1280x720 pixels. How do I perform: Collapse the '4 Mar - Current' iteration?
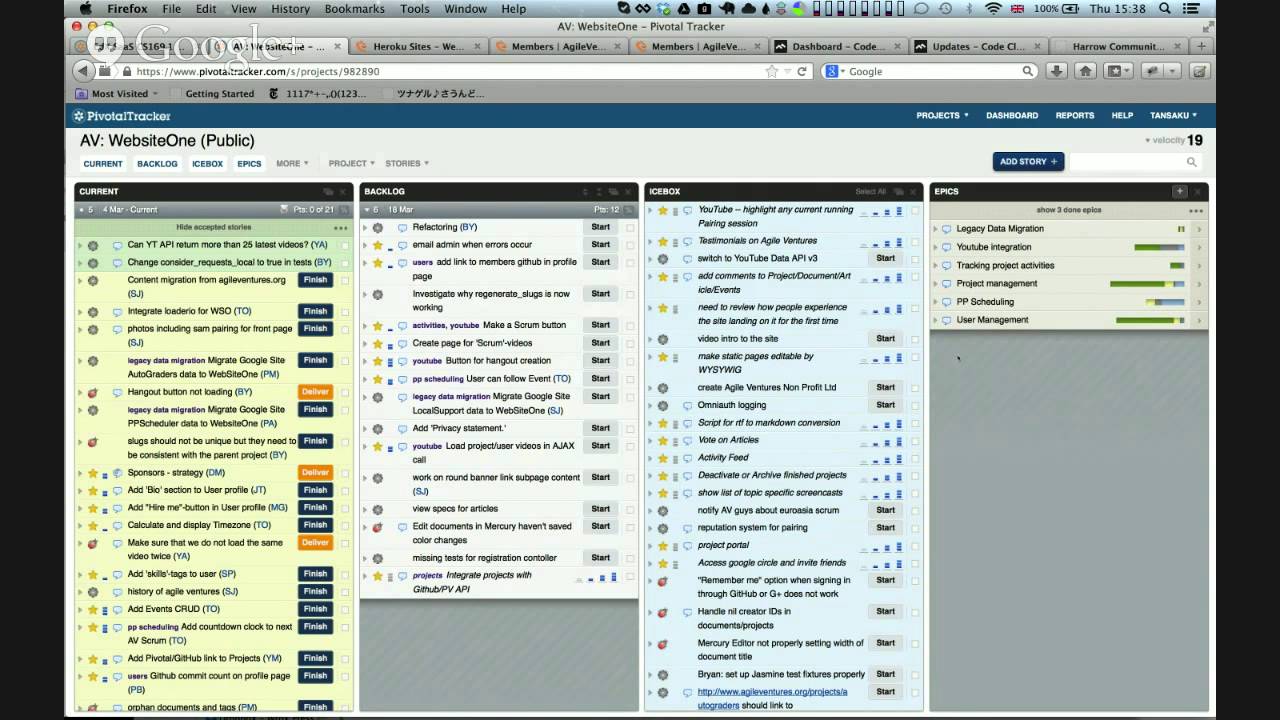80,210
